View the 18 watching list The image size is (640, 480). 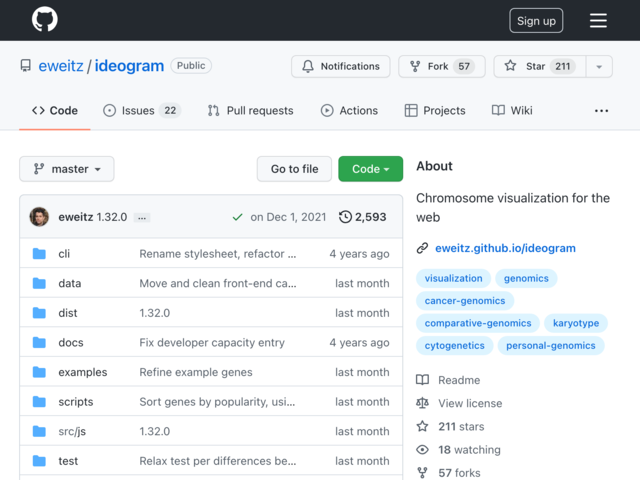click(458, 450)
